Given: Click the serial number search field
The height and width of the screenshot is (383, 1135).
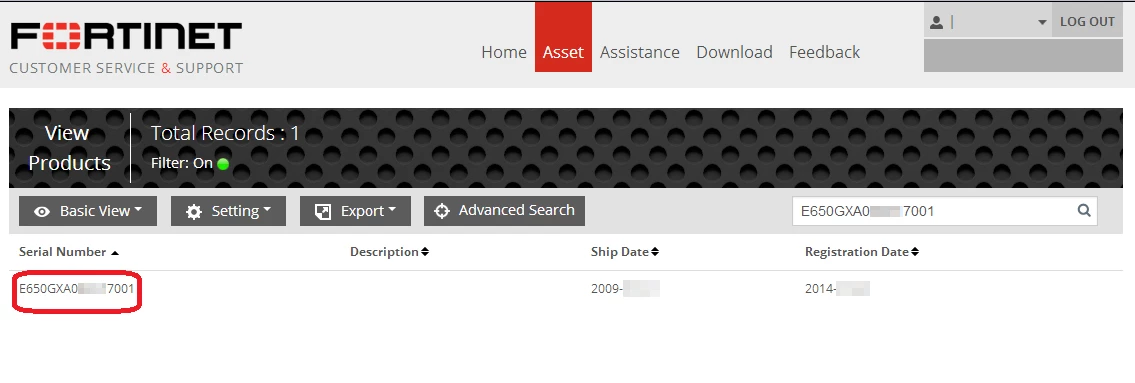Looking at the screenshot, I should click(x=945, y=211).
